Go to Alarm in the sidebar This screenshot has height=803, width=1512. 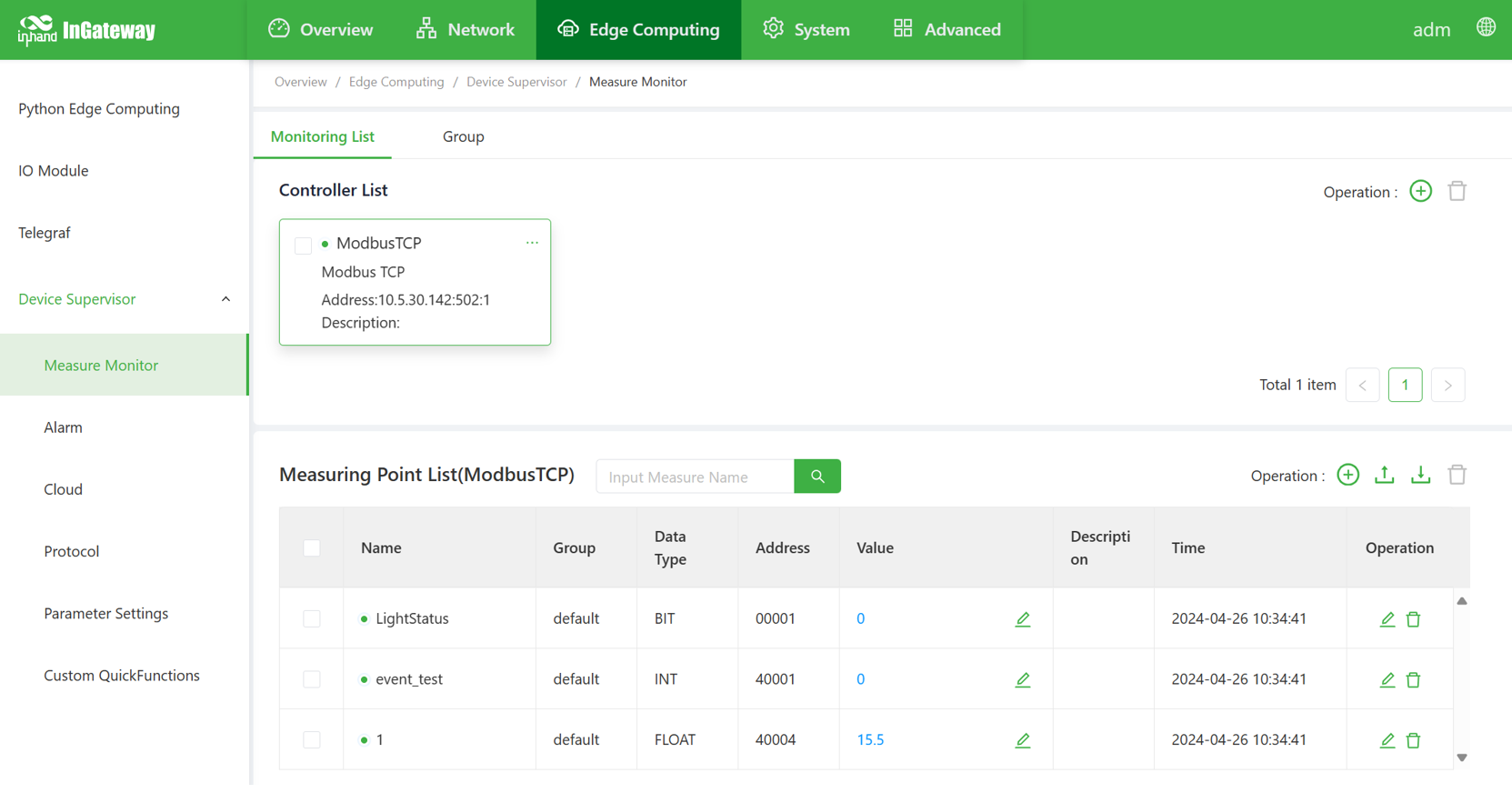tap(63, 427)
